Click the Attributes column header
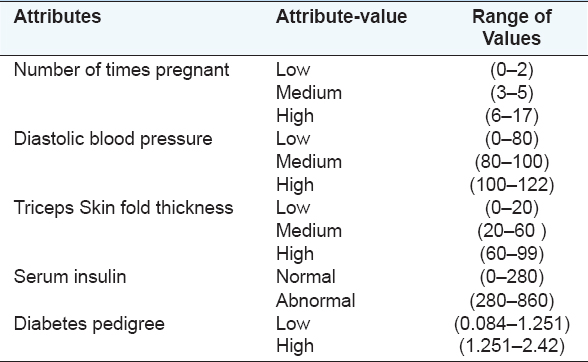588x362 pixels. click(x=57, y=17)
